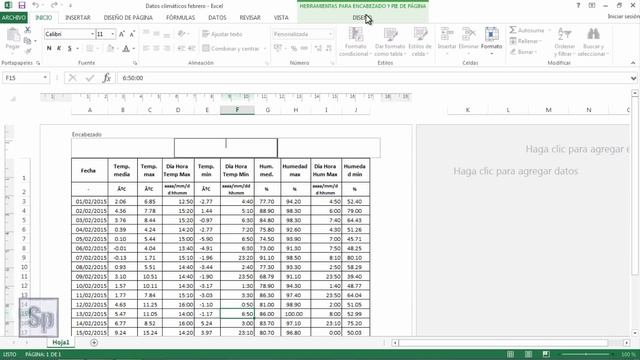Toggle italic formatting (K)
The width and height of the screenshot is (640, 360).
pyautogui.click(x=59, y=48)
